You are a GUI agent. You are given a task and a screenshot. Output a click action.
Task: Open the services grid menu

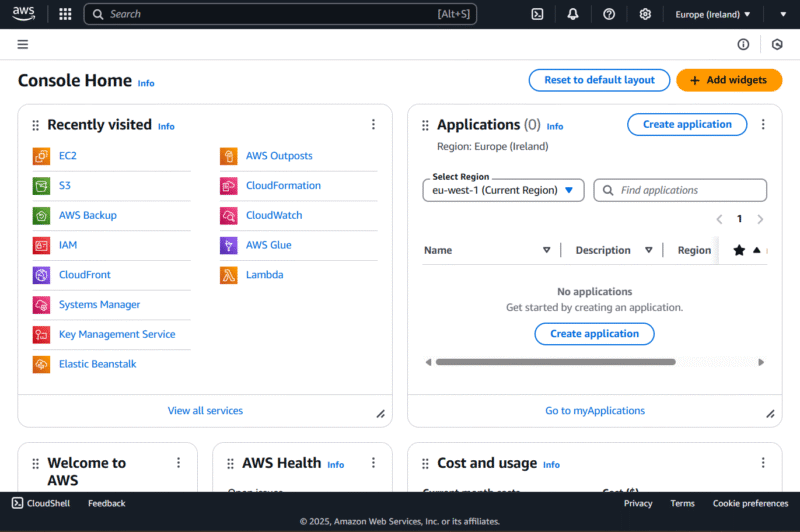65,14
